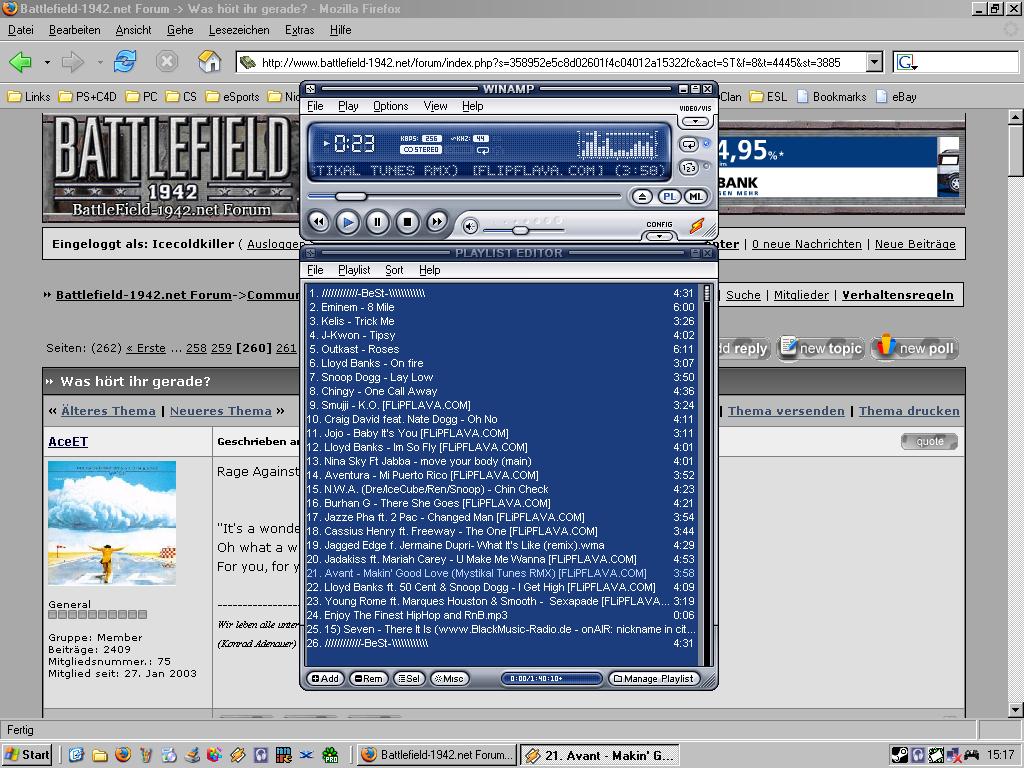This screenshot has height=768, width=1024.
Task: Stop playback in Winamp
Action: pos(407,223)
